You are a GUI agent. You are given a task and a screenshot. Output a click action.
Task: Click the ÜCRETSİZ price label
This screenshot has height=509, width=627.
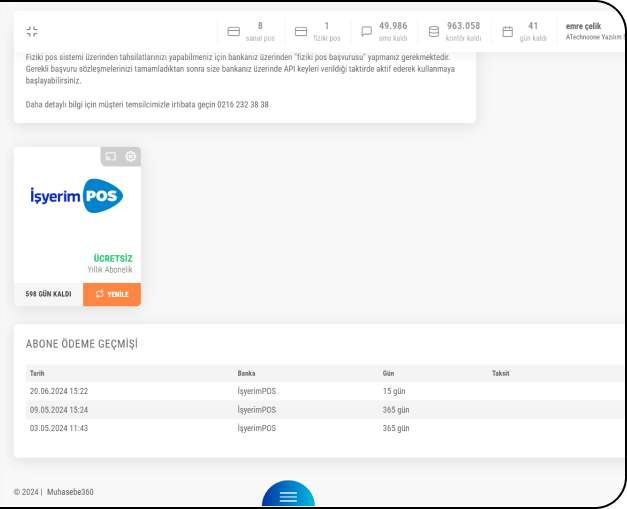click(x=113, y=258)
